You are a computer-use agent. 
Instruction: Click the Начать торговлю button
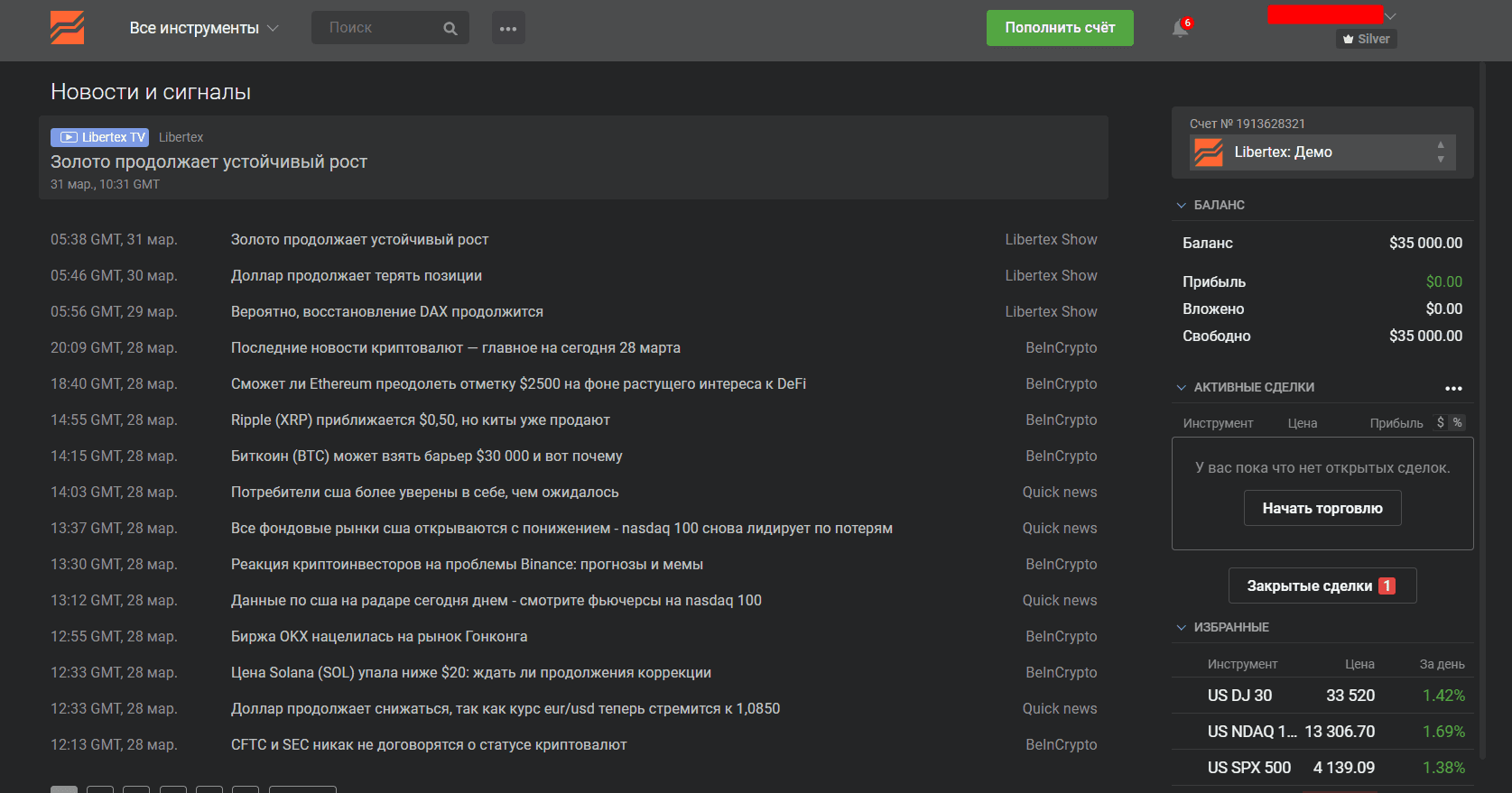point(1322,508)
